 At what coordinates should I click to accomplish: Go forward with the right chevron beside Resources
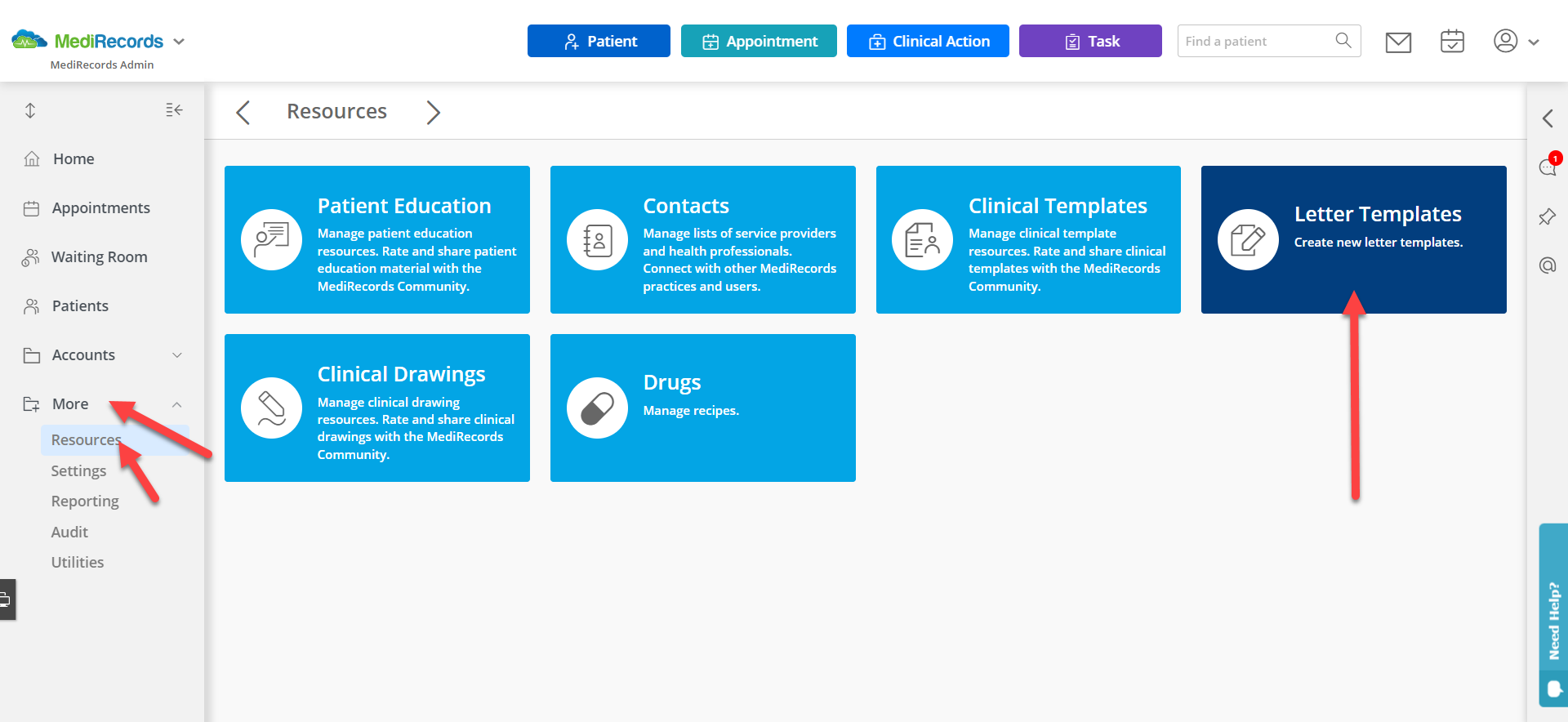(x=433, y=112)
